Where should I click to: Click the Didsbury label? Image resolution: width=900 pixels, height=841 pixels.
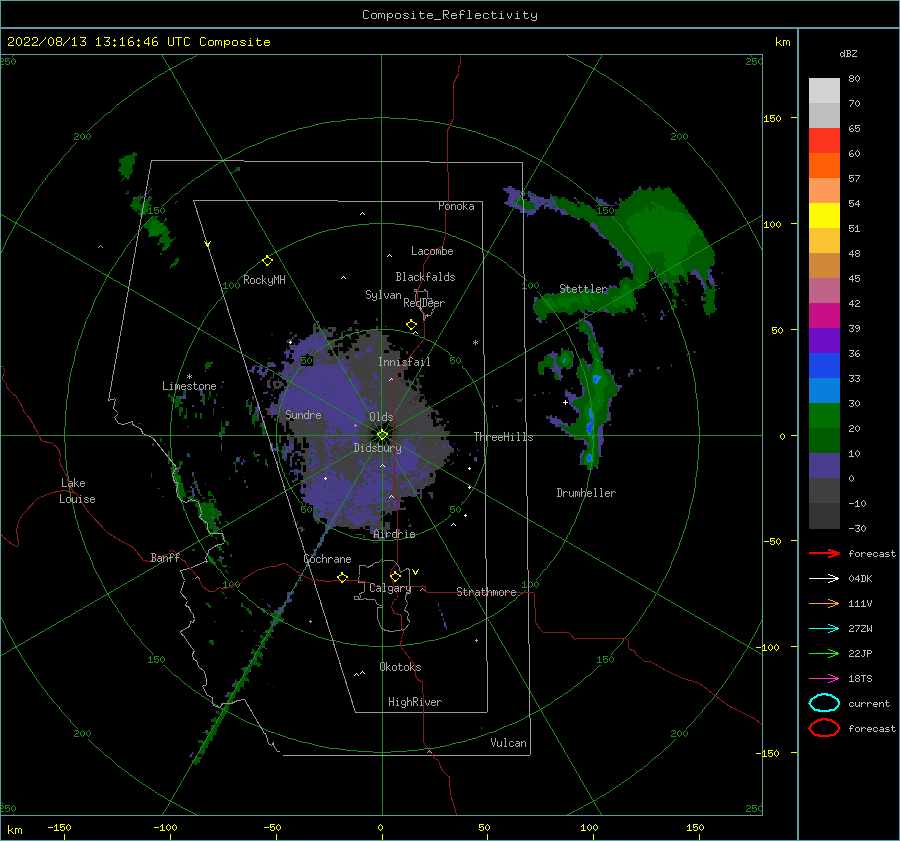tap(377, 448)
